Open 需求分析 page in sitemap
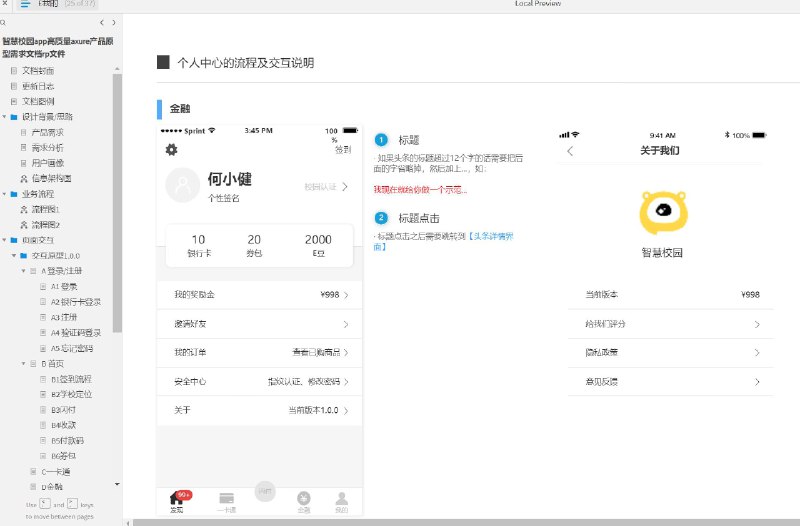Screen dimensions: 800x526 [x=47, y=148]
